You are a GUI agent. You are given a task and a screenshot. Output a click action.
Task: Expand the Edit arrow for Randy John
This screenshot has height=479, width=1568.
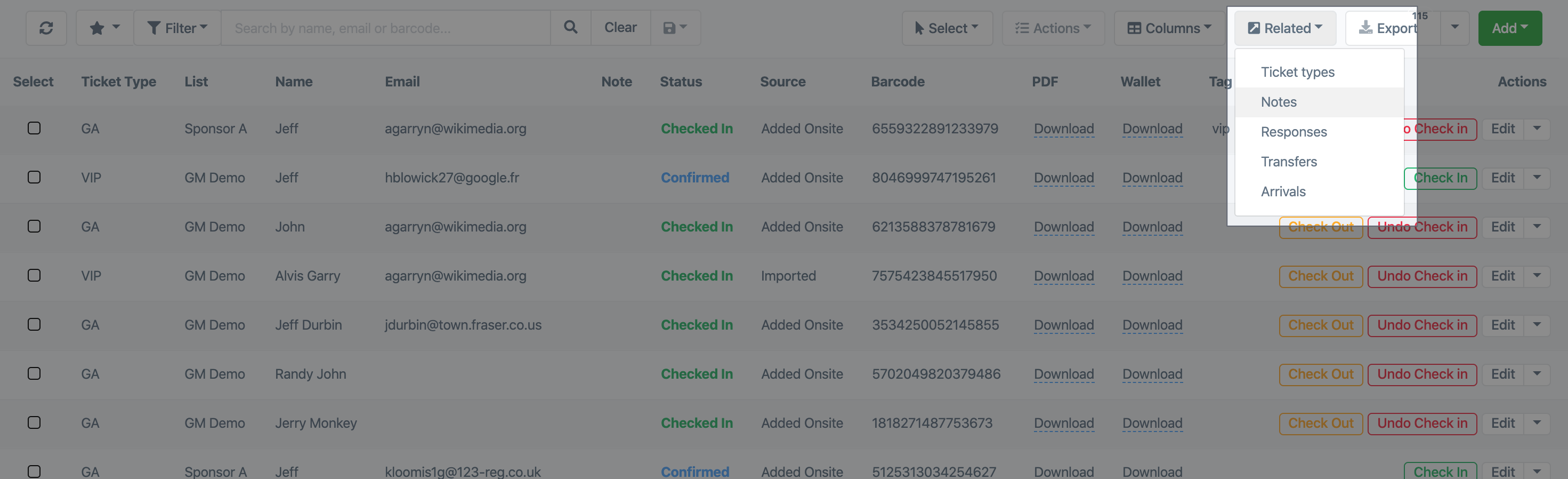tap(1537, 374)
